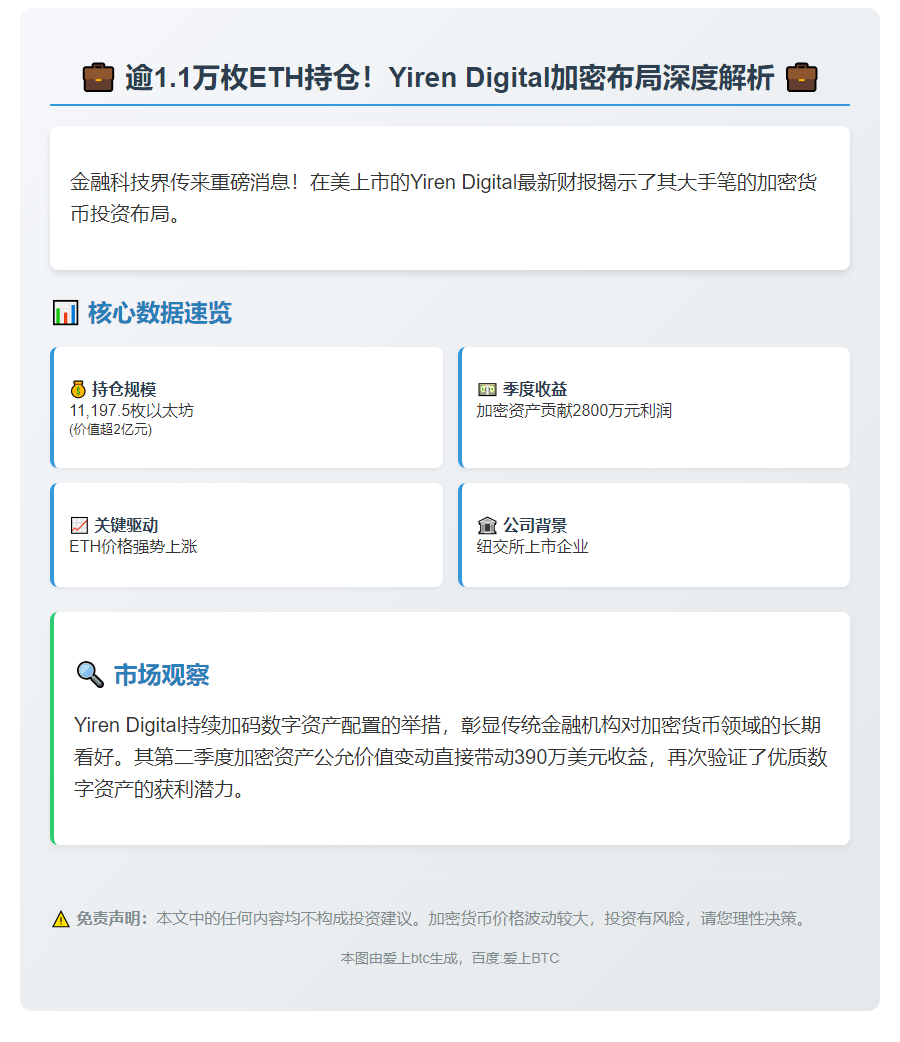Click the banknote icon beside 季度收益
Image resolution: width=900 pixels, height=1042 pixels.
pos(487,389)
